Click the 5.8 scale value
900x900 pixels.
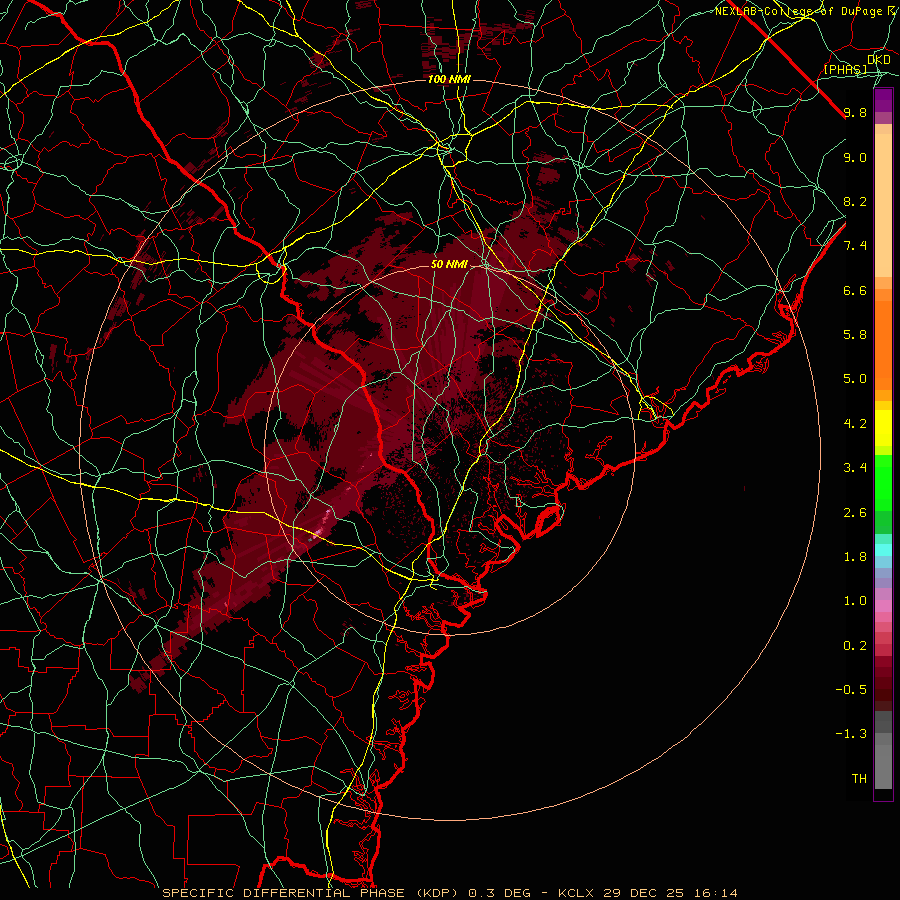[855, 335]
